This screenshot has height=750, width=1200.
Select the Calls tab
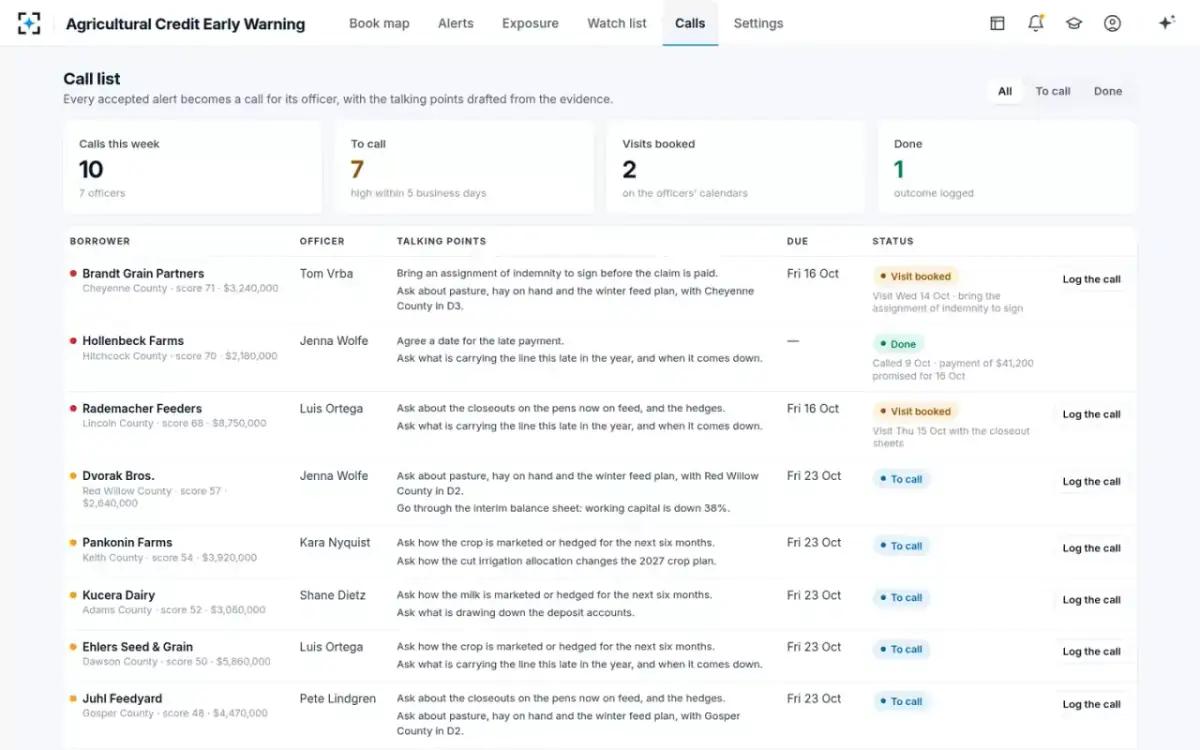point(690,23)
